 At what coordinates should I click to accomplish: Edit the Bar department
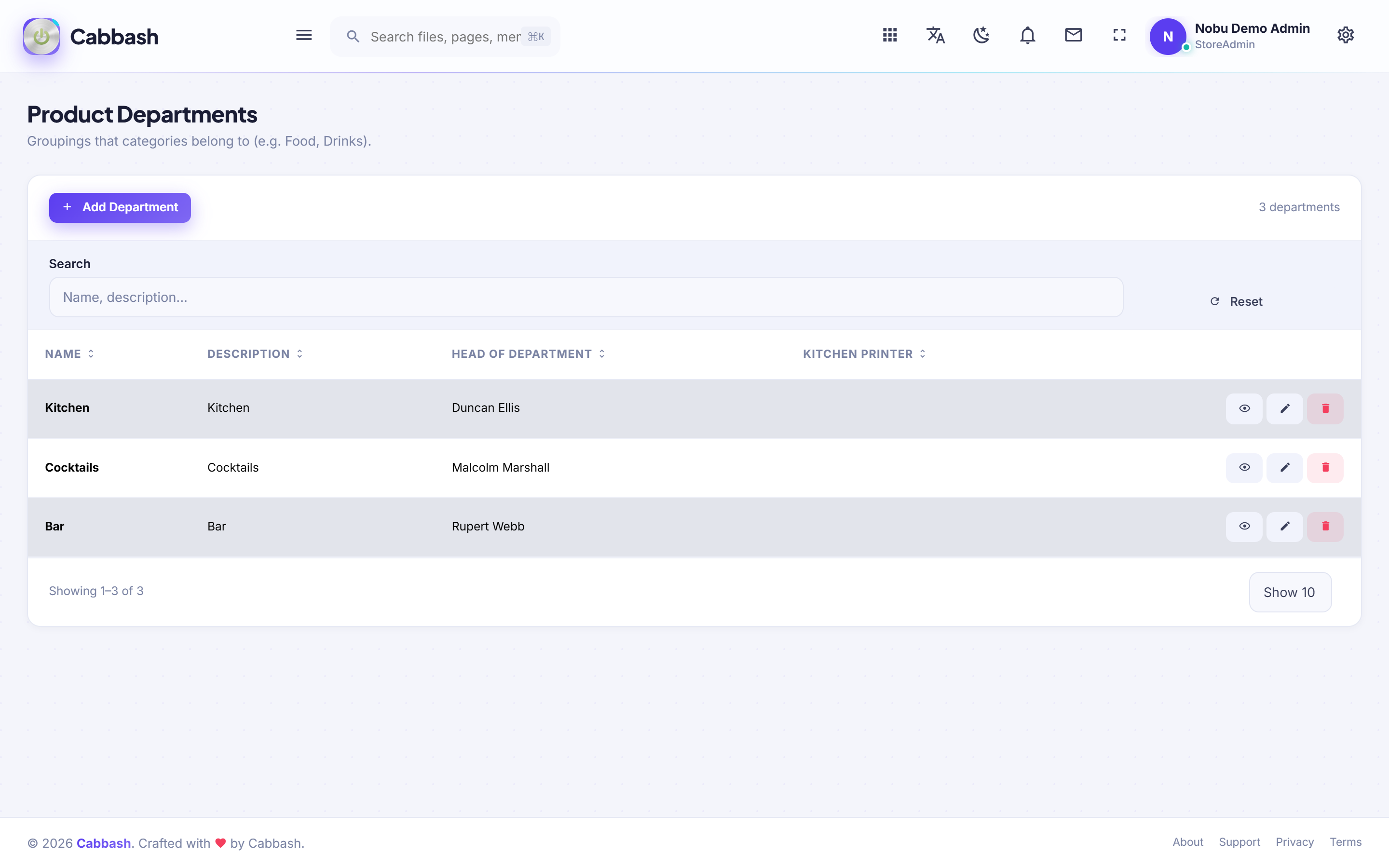point(1284,527)
